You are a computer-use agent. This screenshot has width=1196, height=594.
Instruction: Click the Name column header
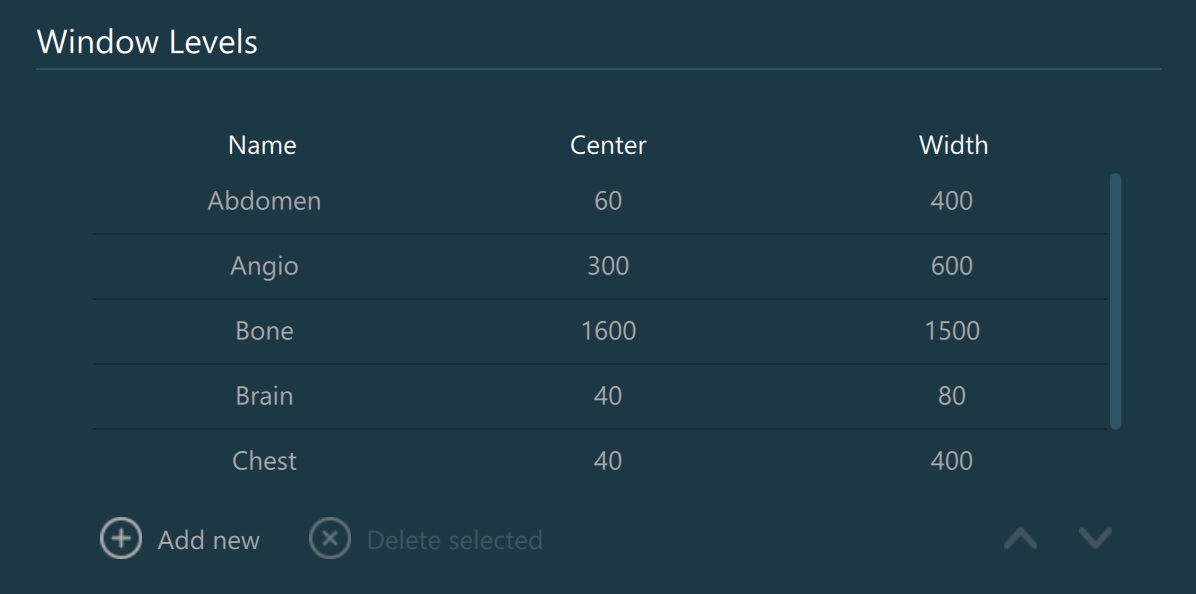tap(262, 145)
